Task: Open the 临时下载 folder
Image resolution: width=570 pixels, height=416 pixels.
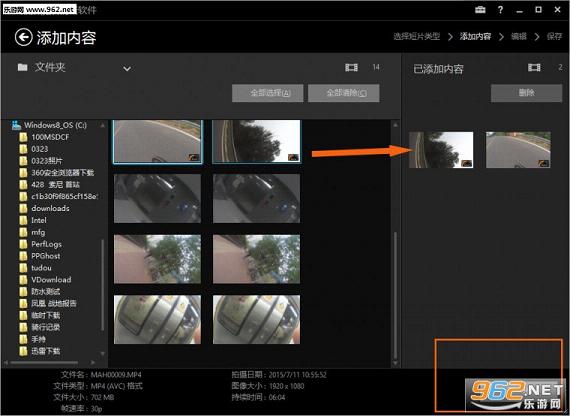Action: [46, 315]
